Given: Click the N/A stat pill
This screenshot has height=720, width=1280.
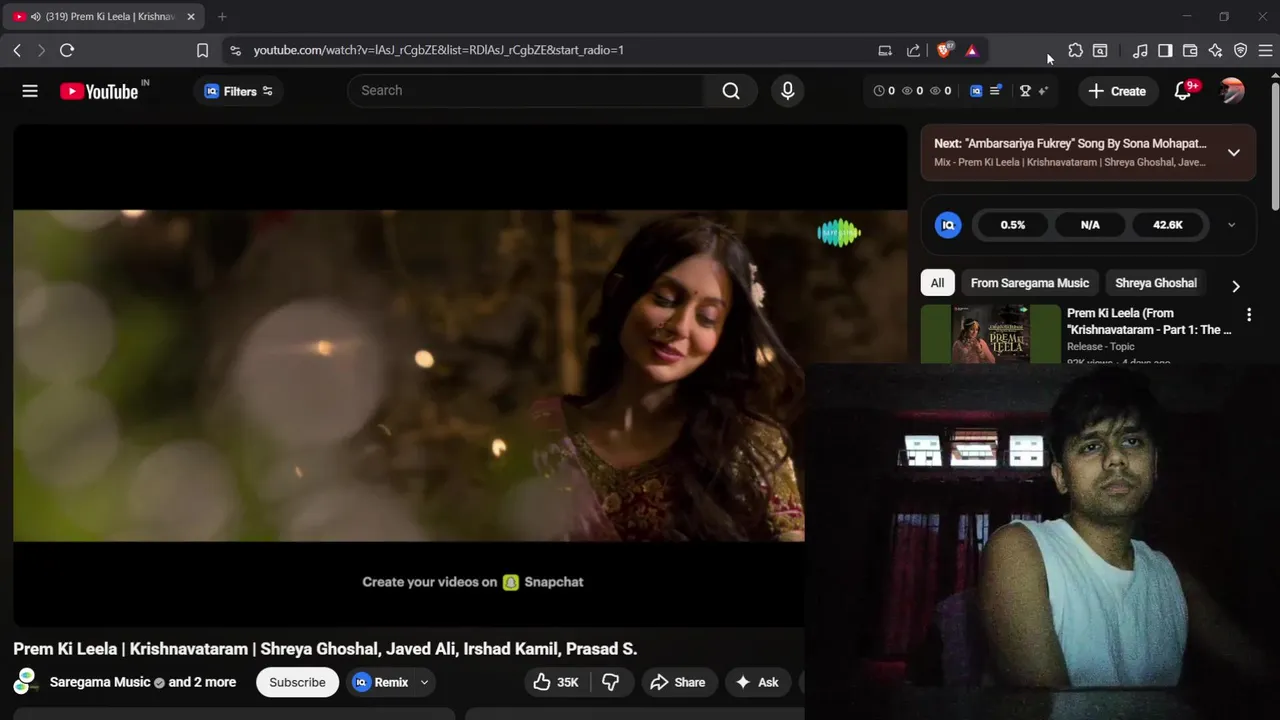Looking at the screenshot, I should [x=1090, y=225].
